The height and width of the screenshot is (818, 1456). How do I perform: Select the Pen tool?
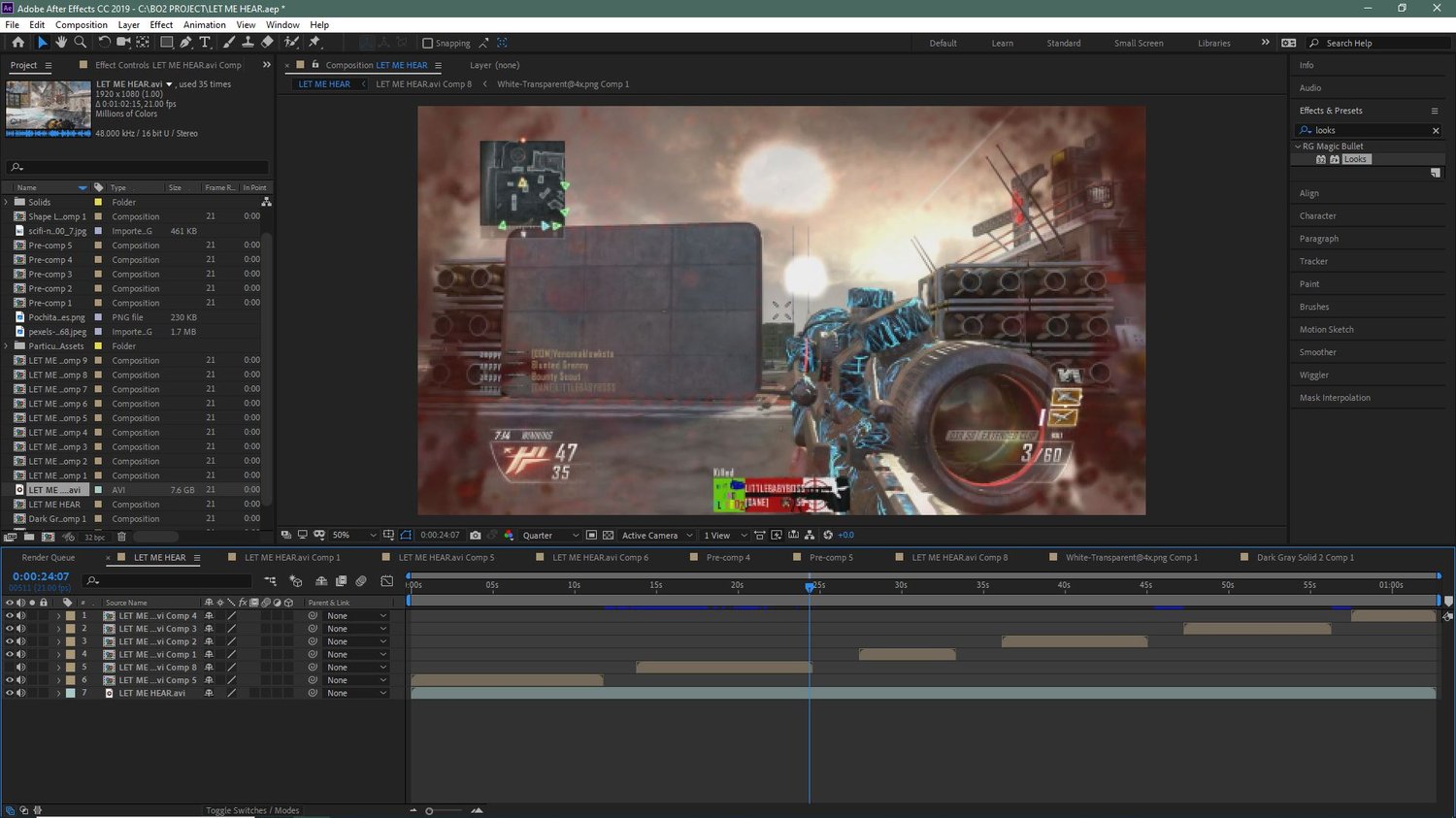(x=185, y=43)
